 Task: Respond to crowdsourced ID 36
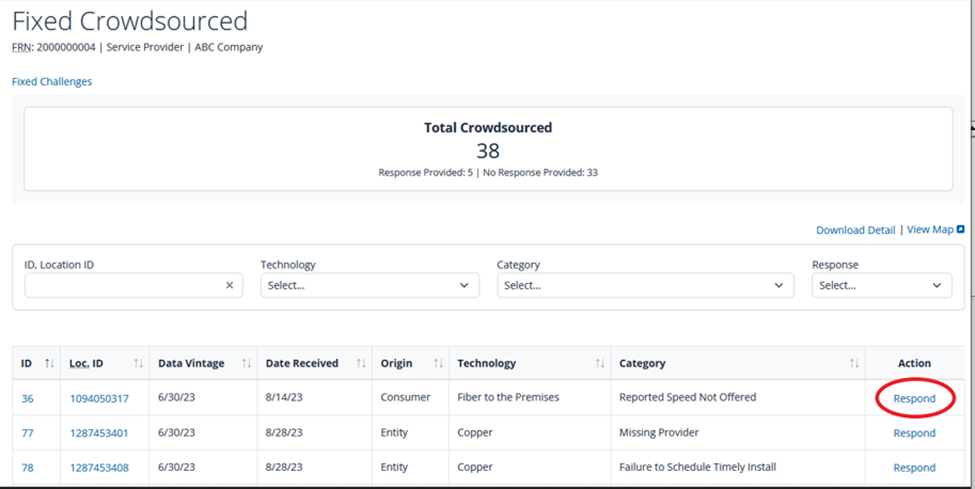pyautogui.click(x=914, y=399)
